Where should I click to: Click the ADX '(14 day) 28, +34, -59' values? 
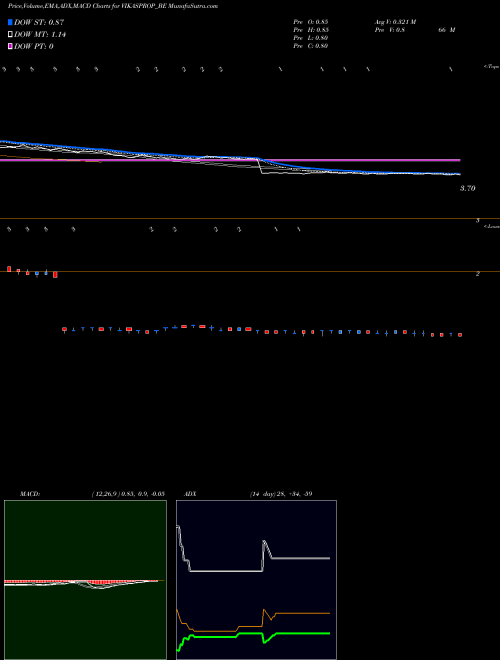click(281, 494)
